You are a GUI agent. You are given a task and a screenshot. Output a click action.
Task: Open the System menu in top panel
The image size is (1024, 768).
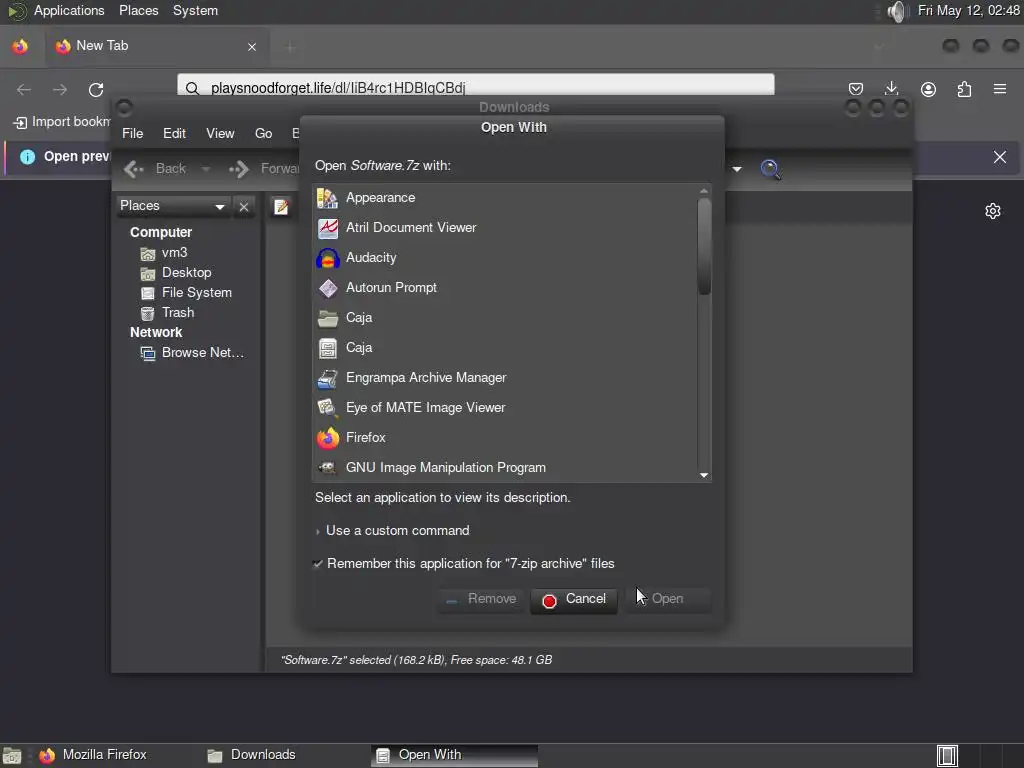coord(195,10)
